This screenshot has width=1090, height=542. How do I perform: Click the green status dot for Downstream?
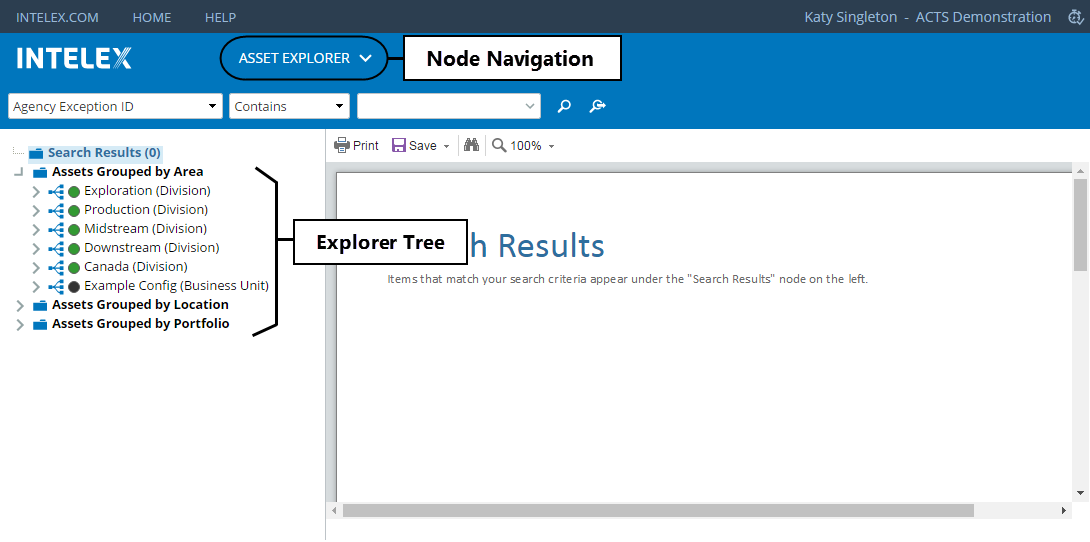[x=74, y=249]
